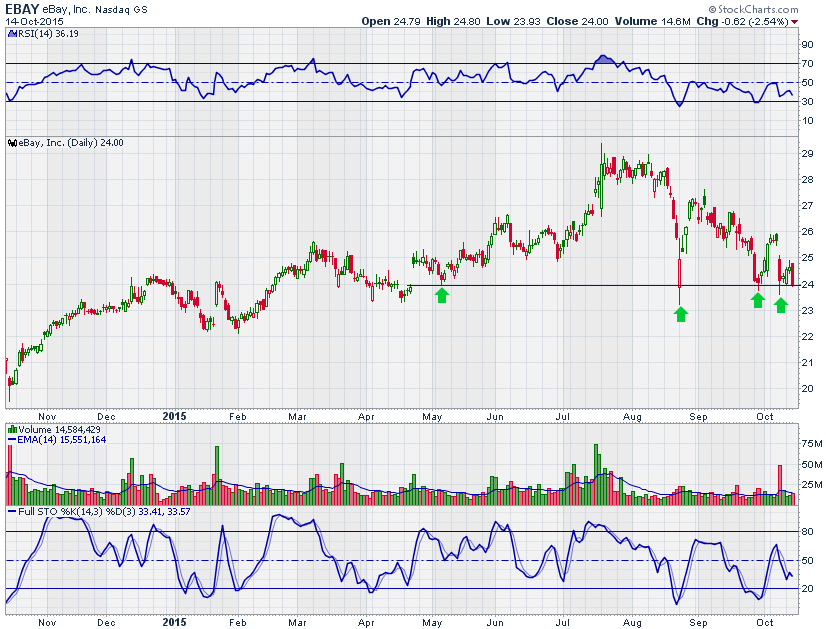
Task: Click the RSI axis value 30
Action: [x=807, y=102]
